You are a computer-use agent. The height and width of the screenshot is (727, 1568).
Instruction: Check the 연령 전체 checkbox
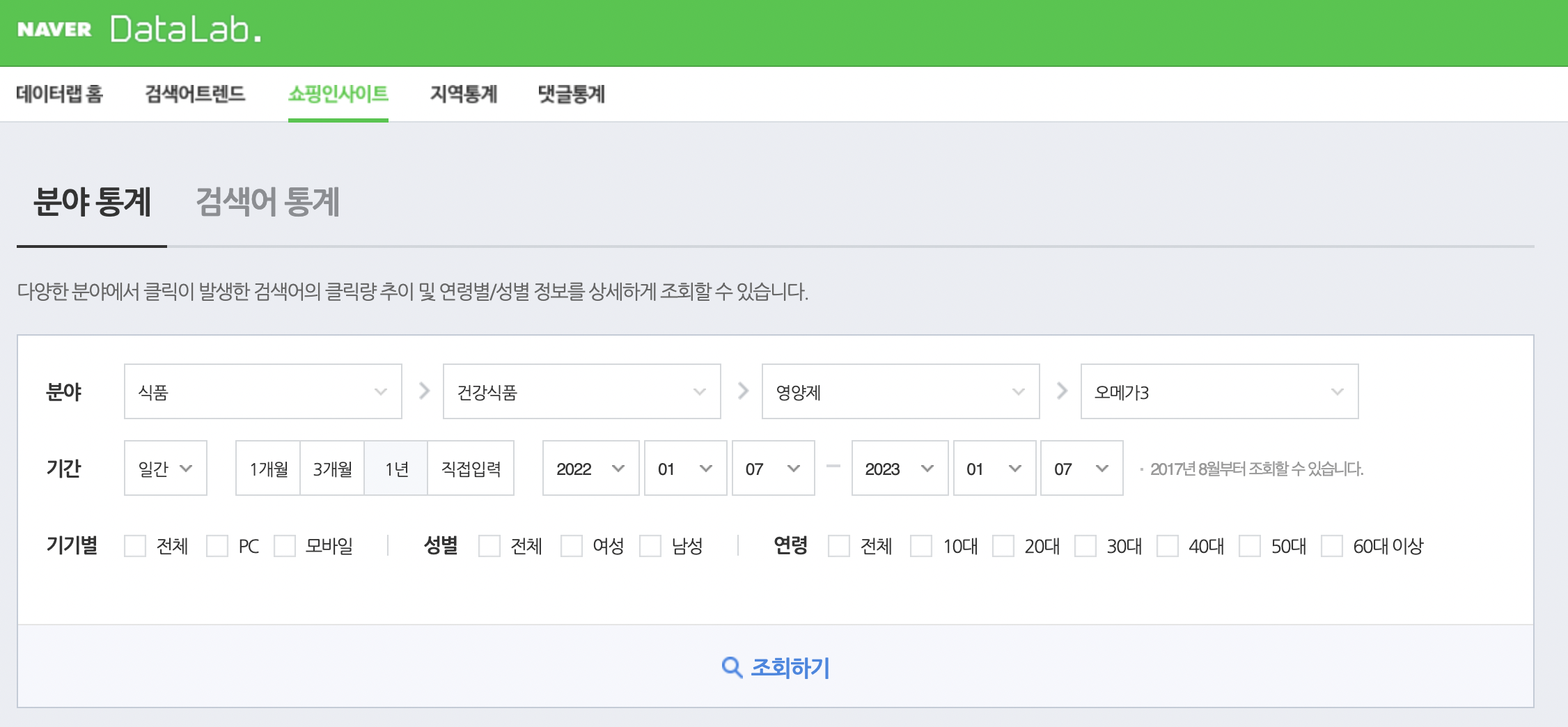coord(839,546)
